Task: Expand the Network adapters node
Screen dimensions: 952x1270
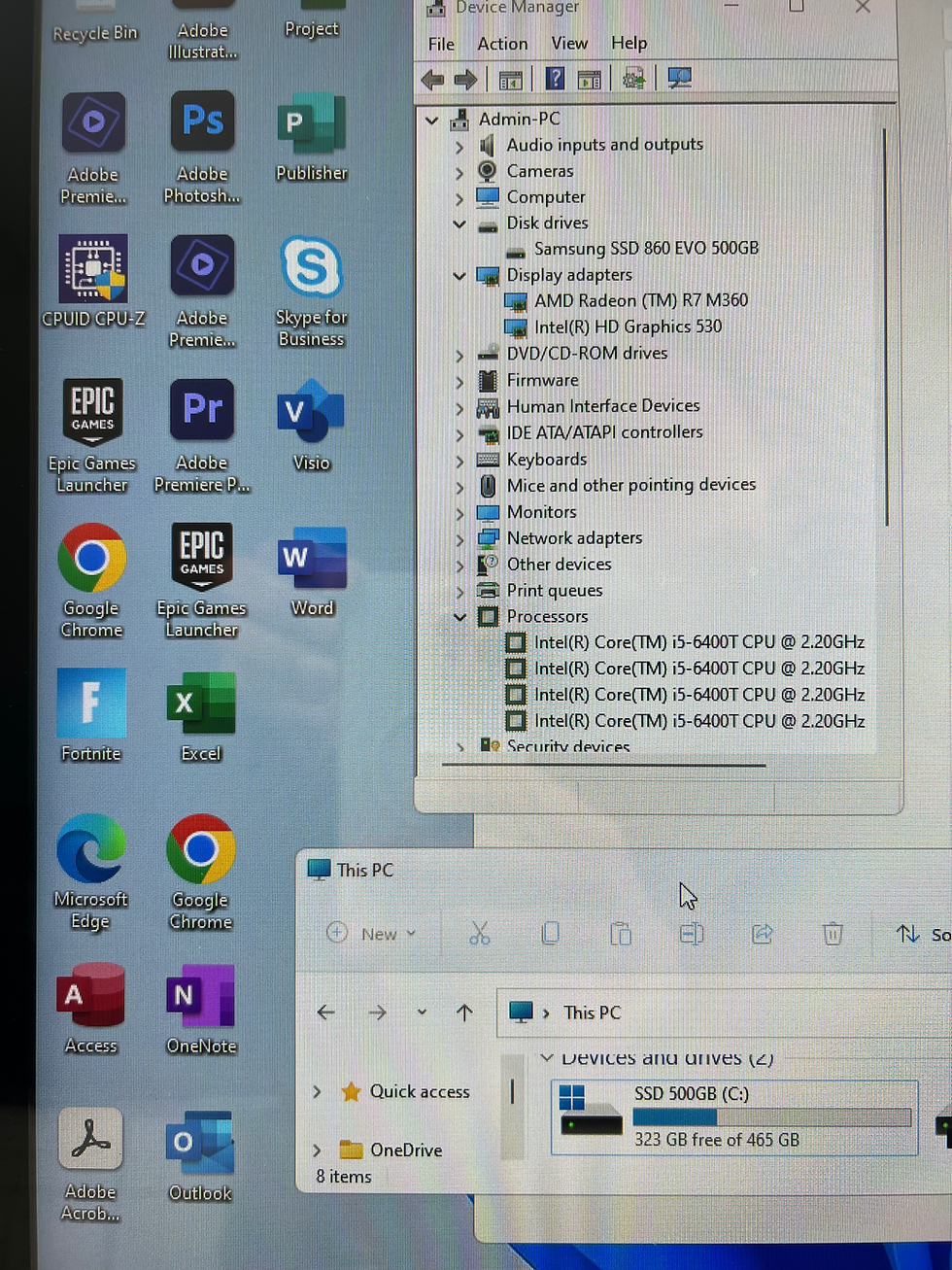Action: click(x=459, y=539)
